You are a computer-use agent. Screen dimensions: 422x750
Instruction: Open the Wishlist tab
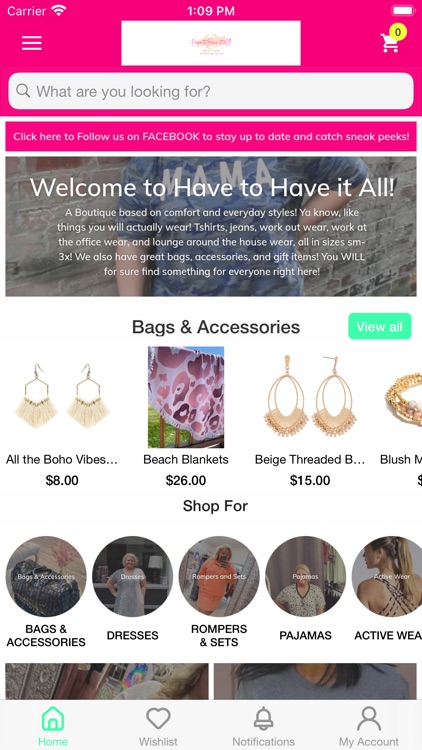(158, 726)
